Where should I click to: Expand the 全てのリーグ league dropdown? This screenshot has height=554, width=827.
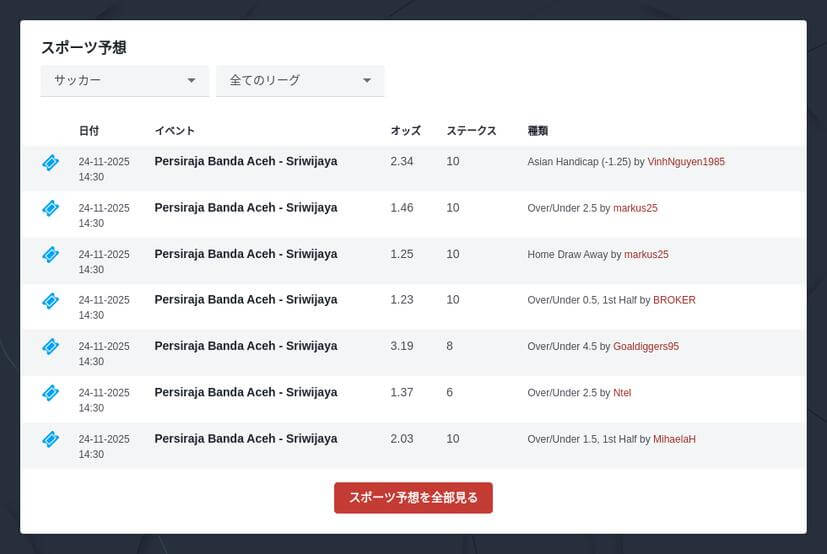(299, 81)
